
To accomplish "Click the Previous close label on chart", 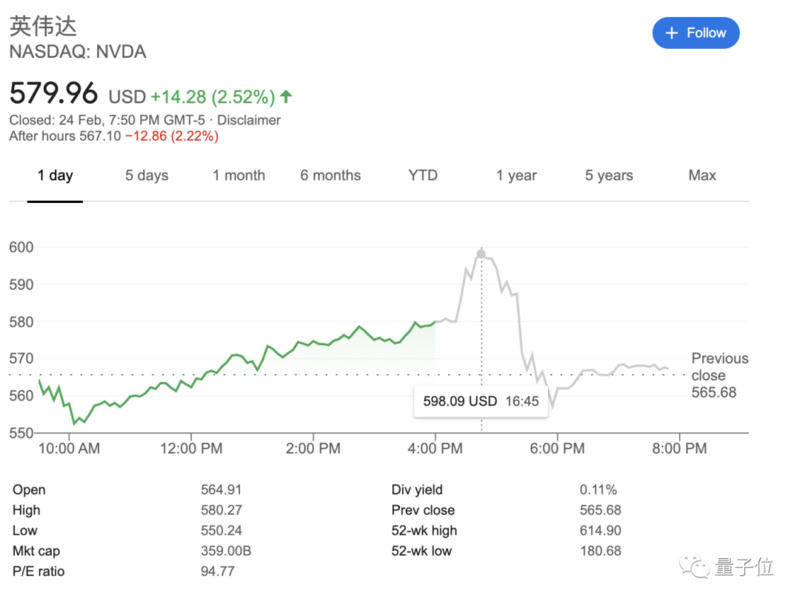I will point(719,367).
